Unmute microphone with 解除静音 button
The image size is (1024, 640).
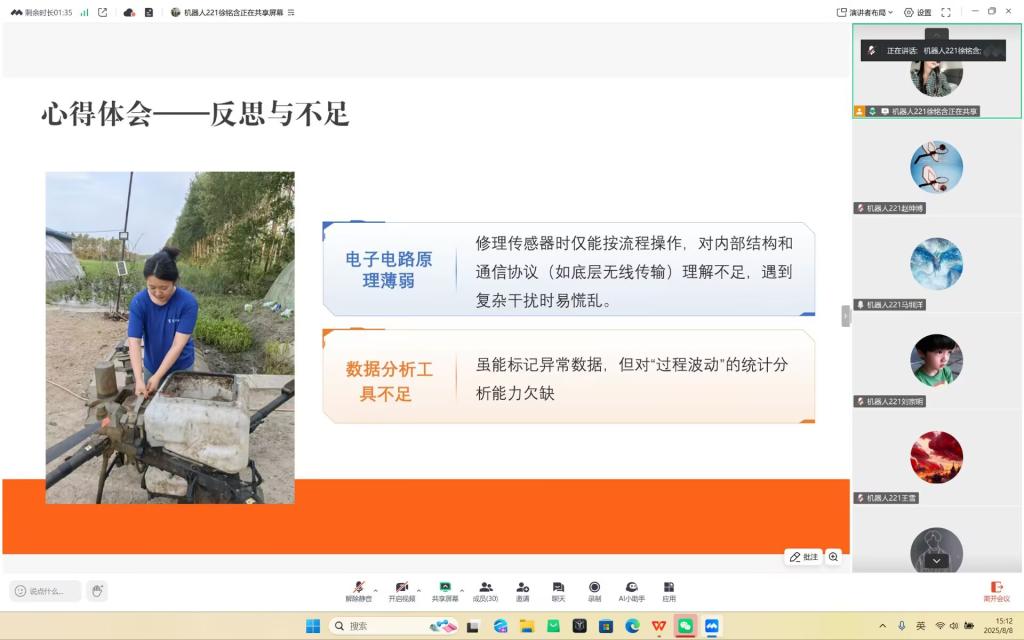click(x=358, y=589)
